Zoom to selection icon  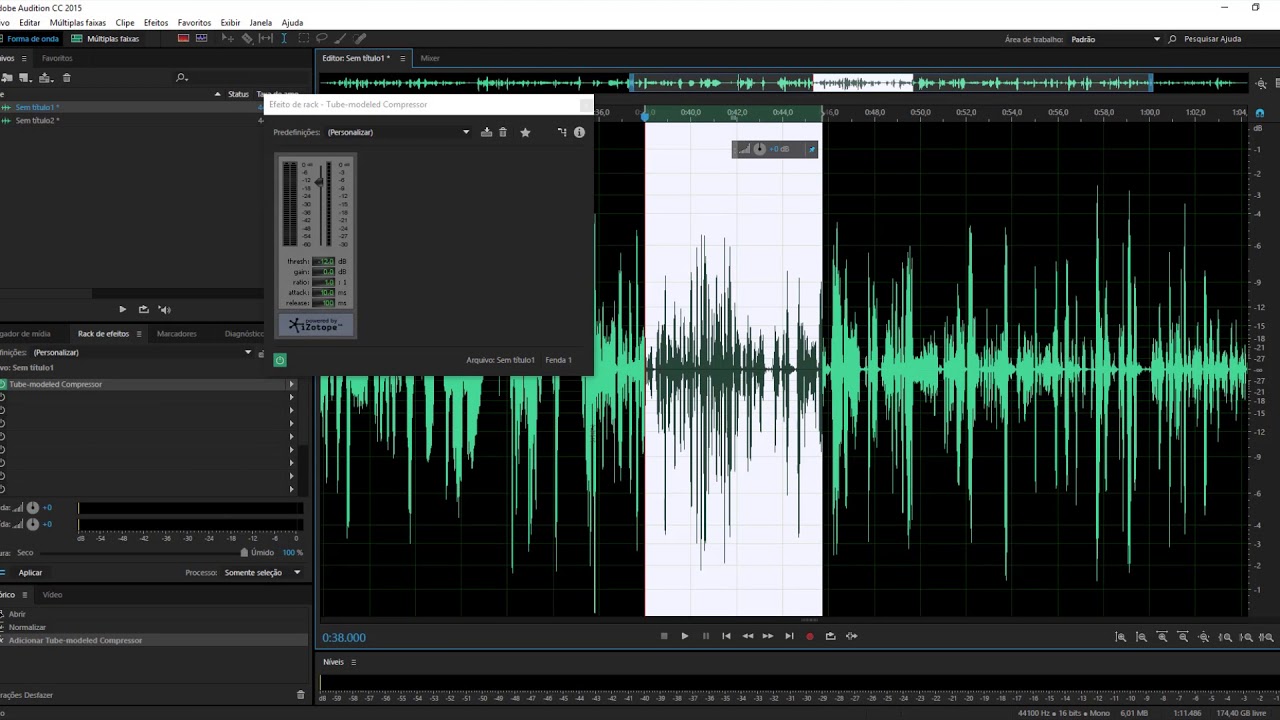pos(1267,637)
